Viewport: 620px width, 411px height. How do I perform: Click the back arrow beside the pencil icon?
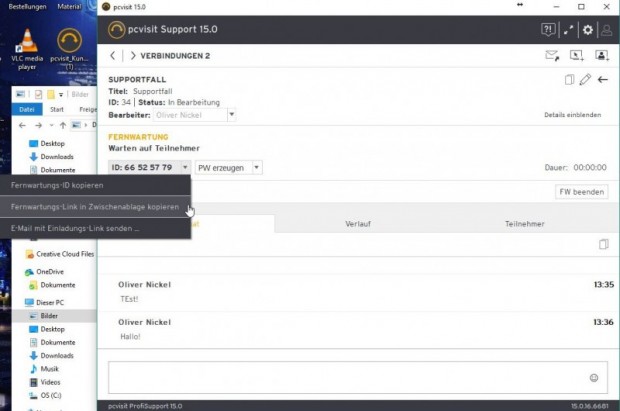(x=602, y=79)
